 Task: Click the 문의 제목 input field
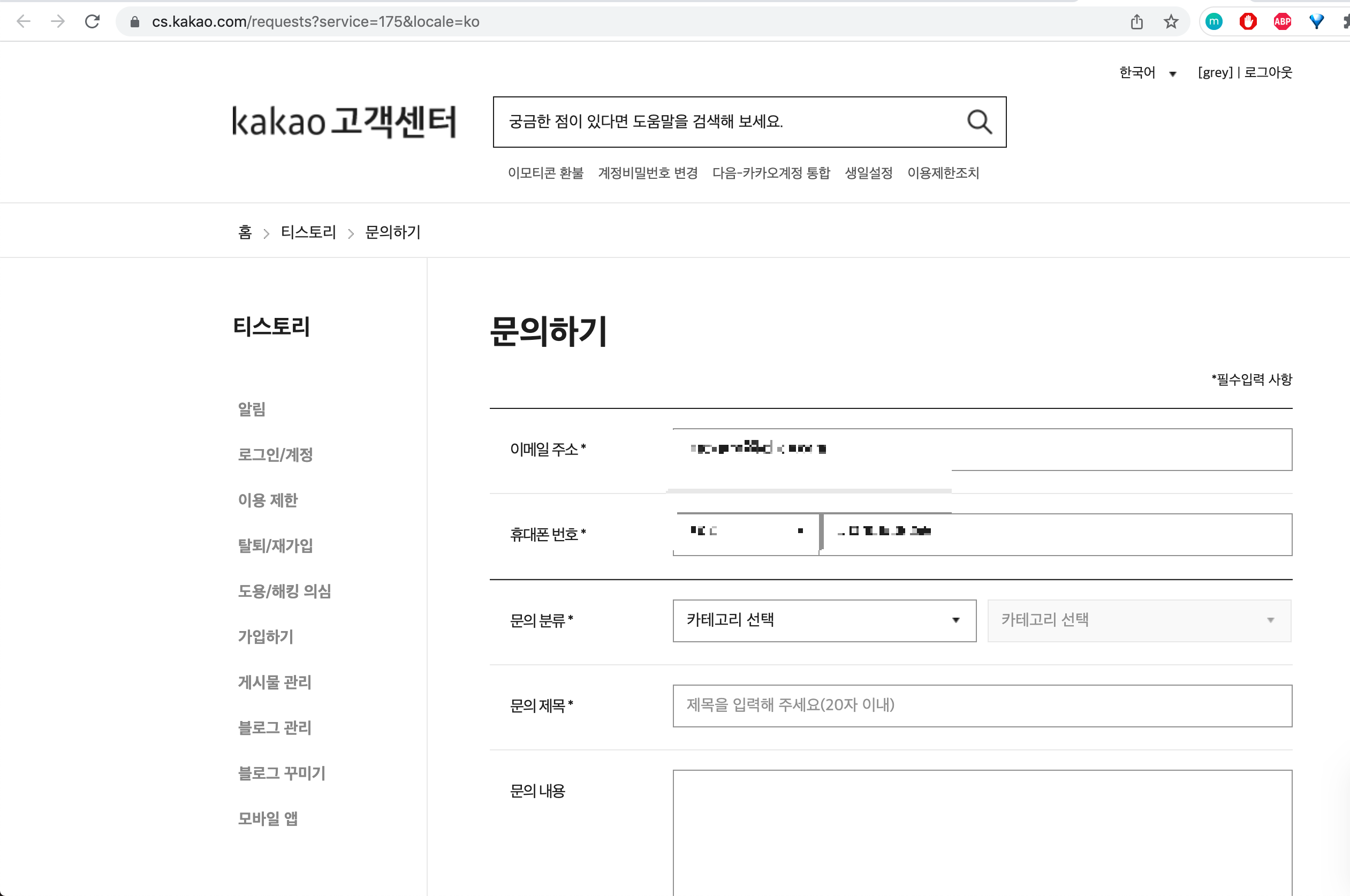tap(982, 705)
